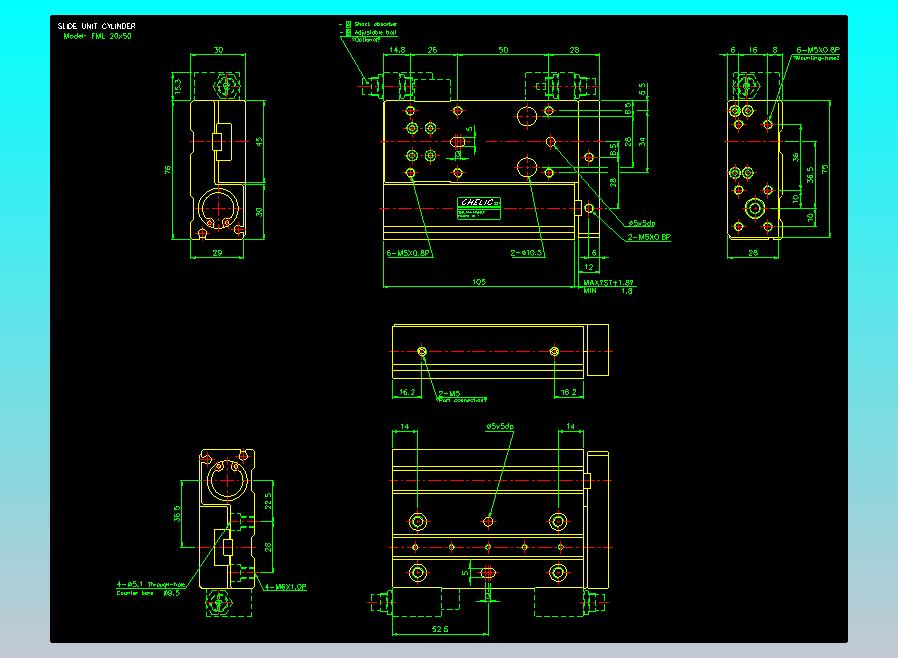Select the 12 dimension value
The height and width of the screenshot is (658, 898).
tap(589, 267)
